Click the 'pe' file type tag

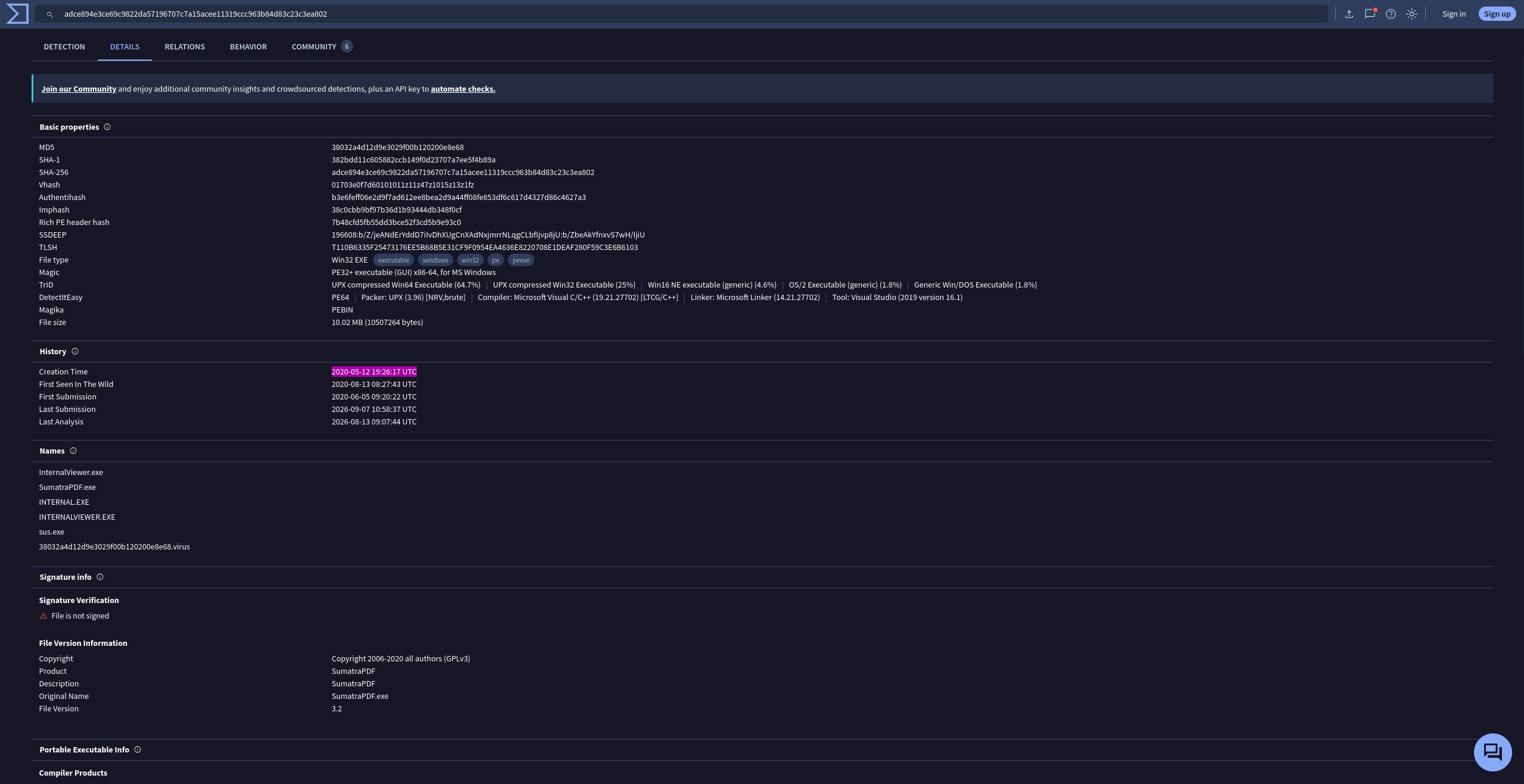495,260
